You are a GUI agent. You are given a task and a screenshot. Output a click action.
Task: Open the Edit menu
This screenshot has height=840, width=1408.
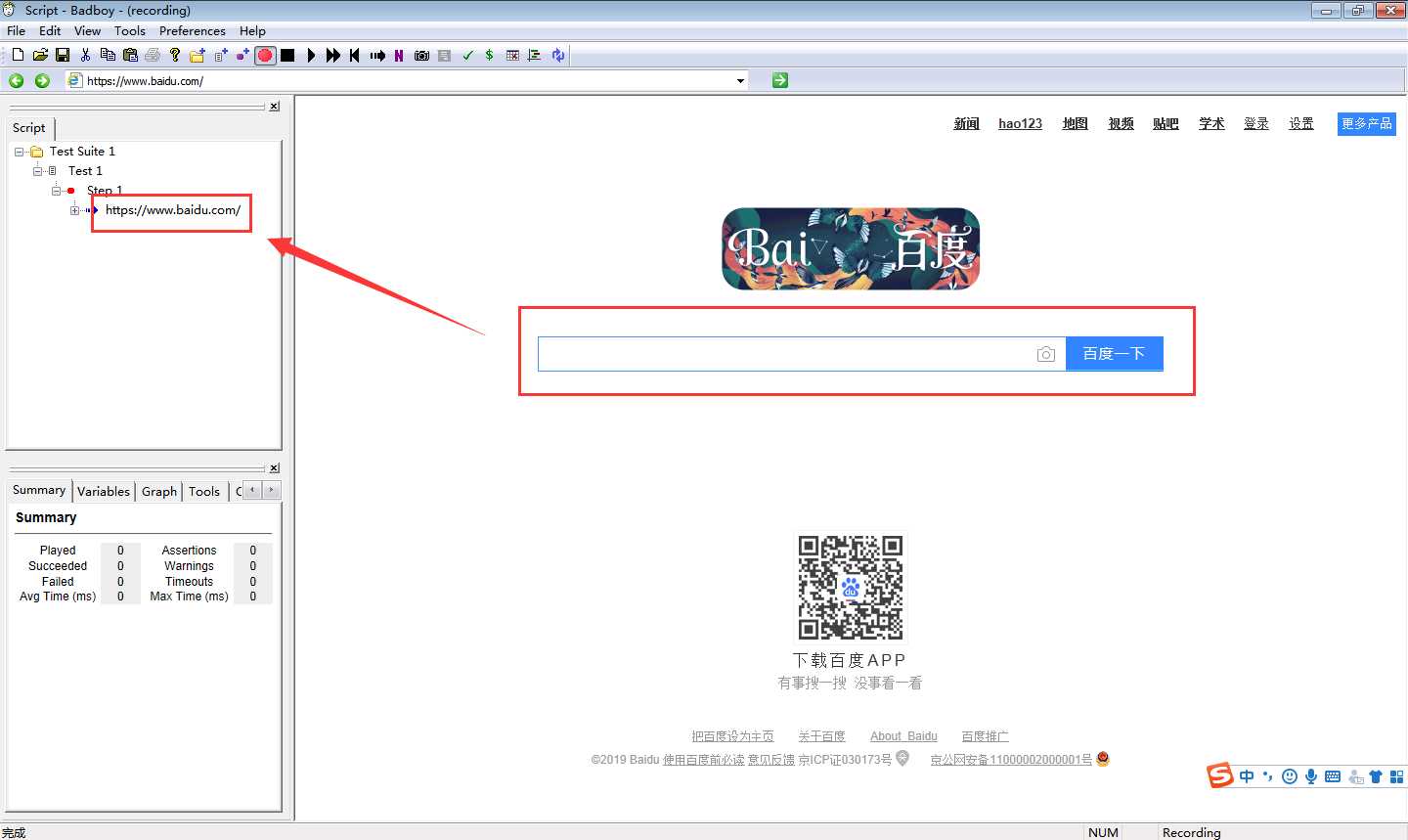pos(50,30)
